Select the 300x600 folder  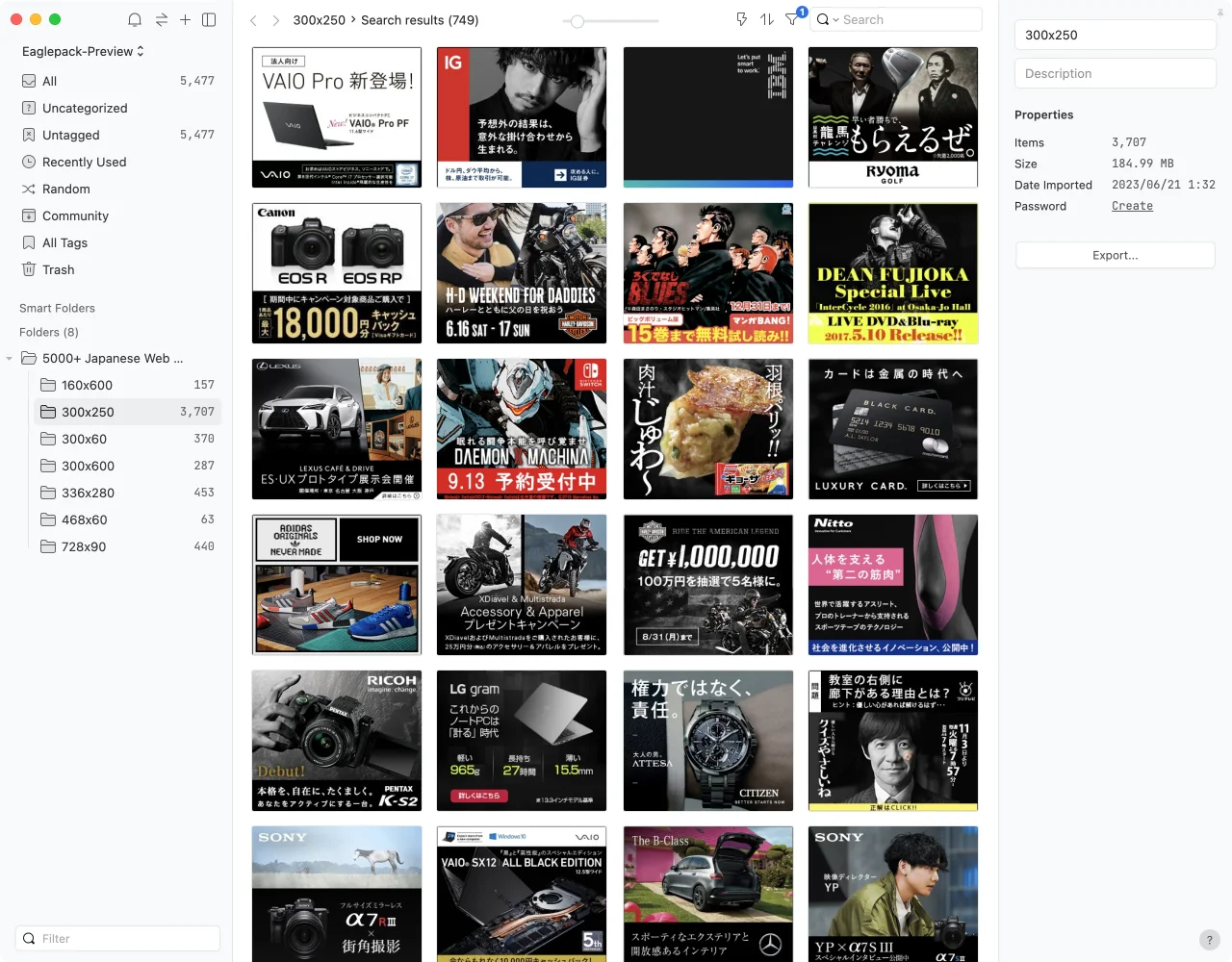click(x=125, y=466)
